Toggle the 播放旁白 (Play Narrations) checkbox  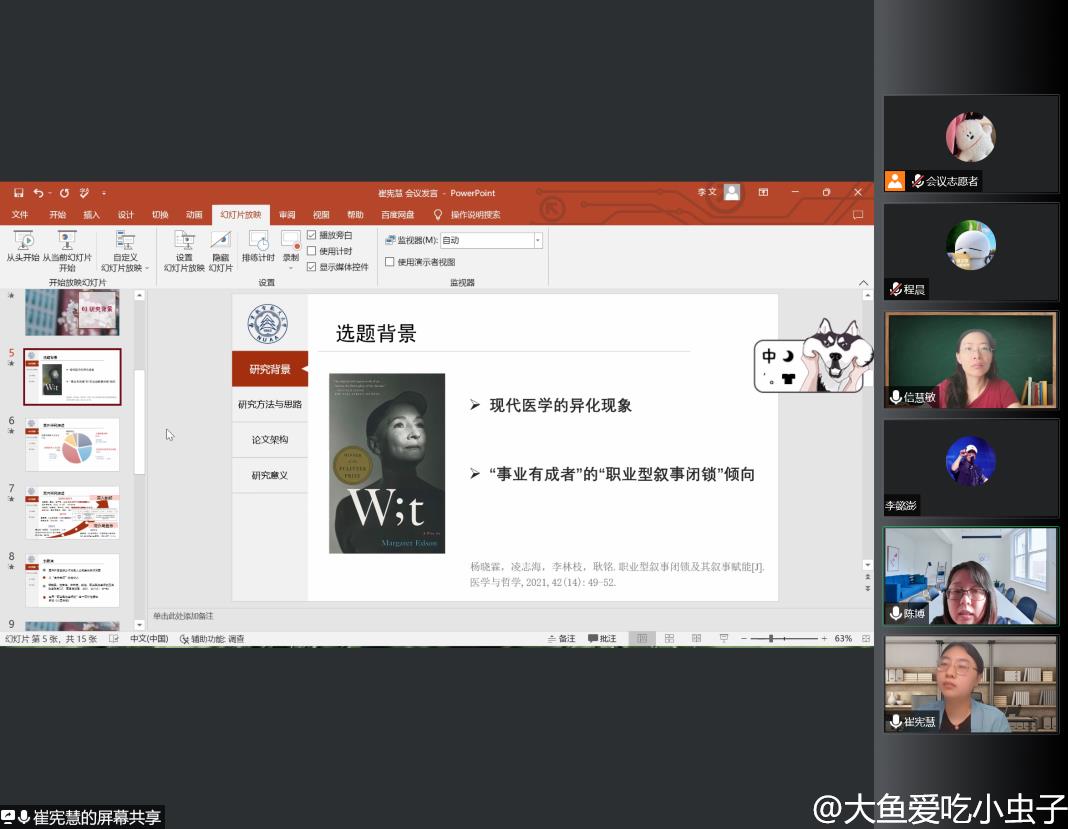pos(312,235)
